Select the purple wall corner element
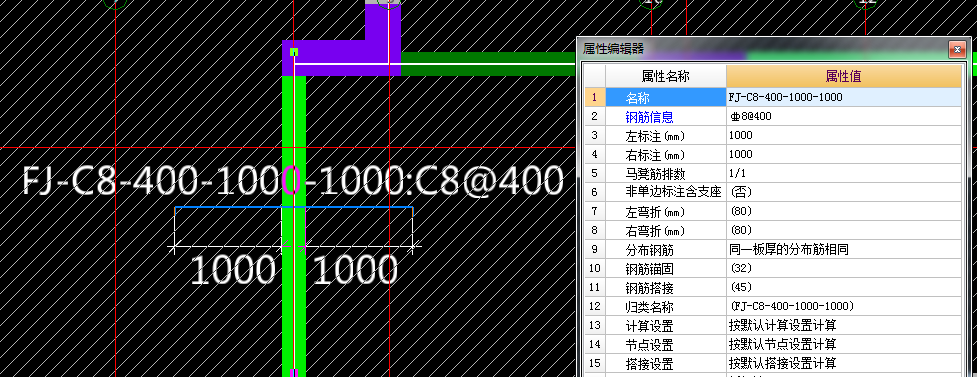977x377 pixels. [x=341, y=57]
